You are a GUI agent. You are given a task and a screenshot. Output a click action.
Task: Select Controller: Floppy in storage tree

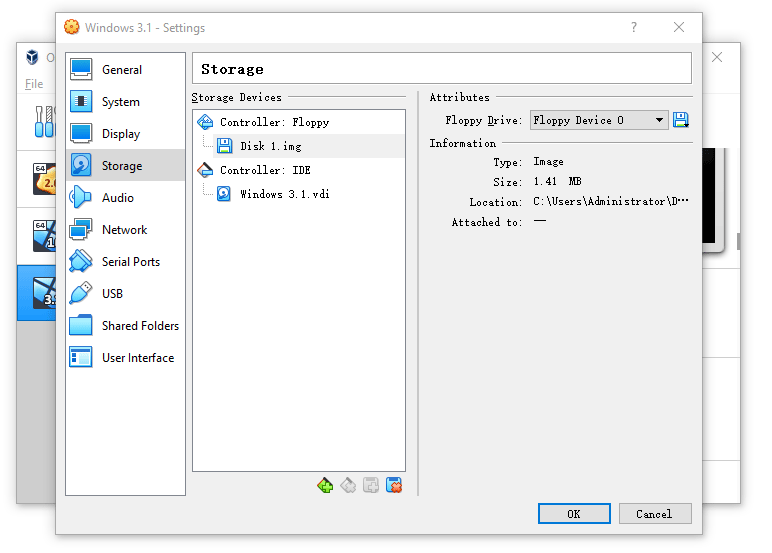point(299,122)
